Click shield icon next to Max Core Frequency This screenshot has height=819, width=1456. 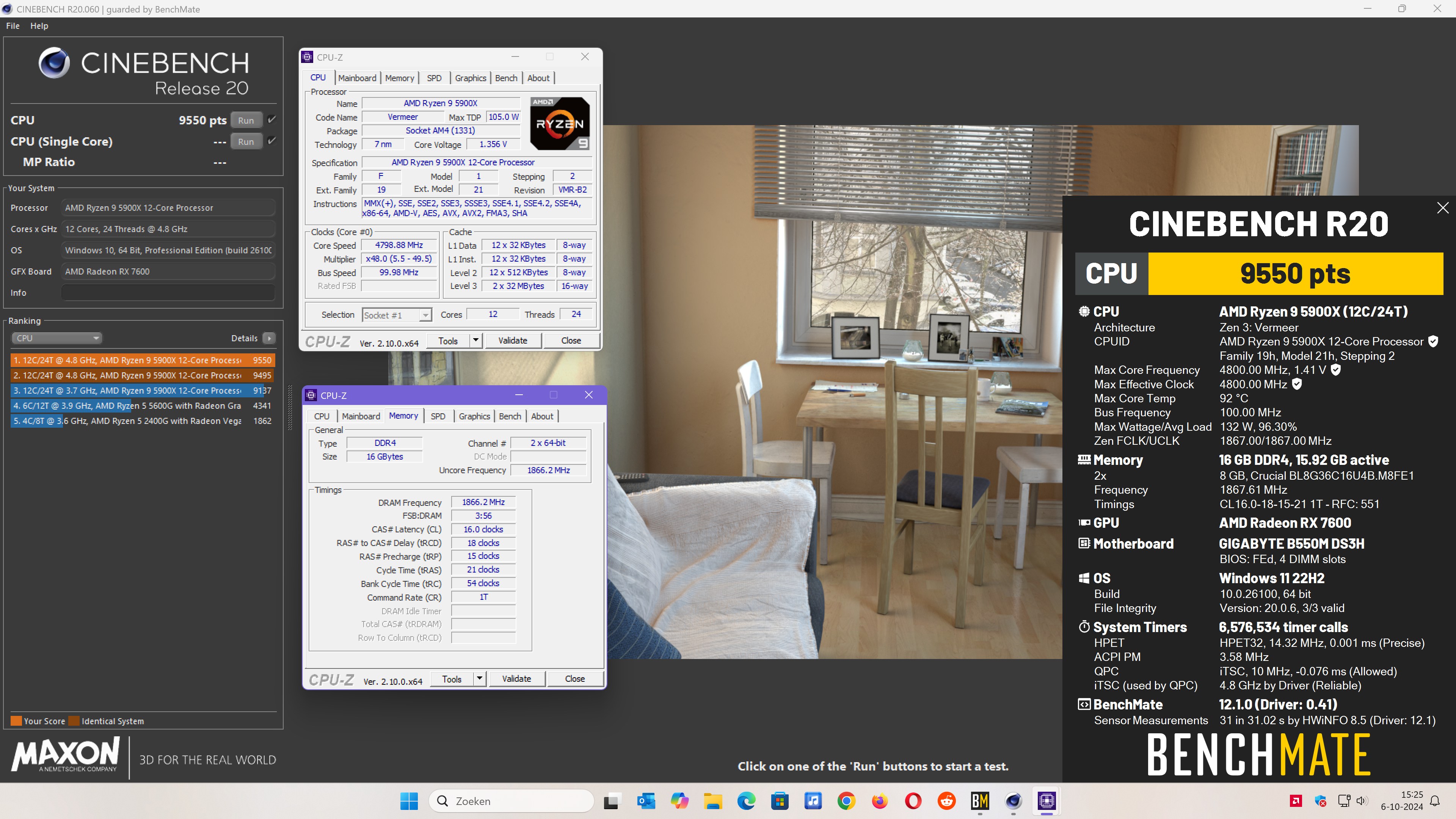[1335, 370]
